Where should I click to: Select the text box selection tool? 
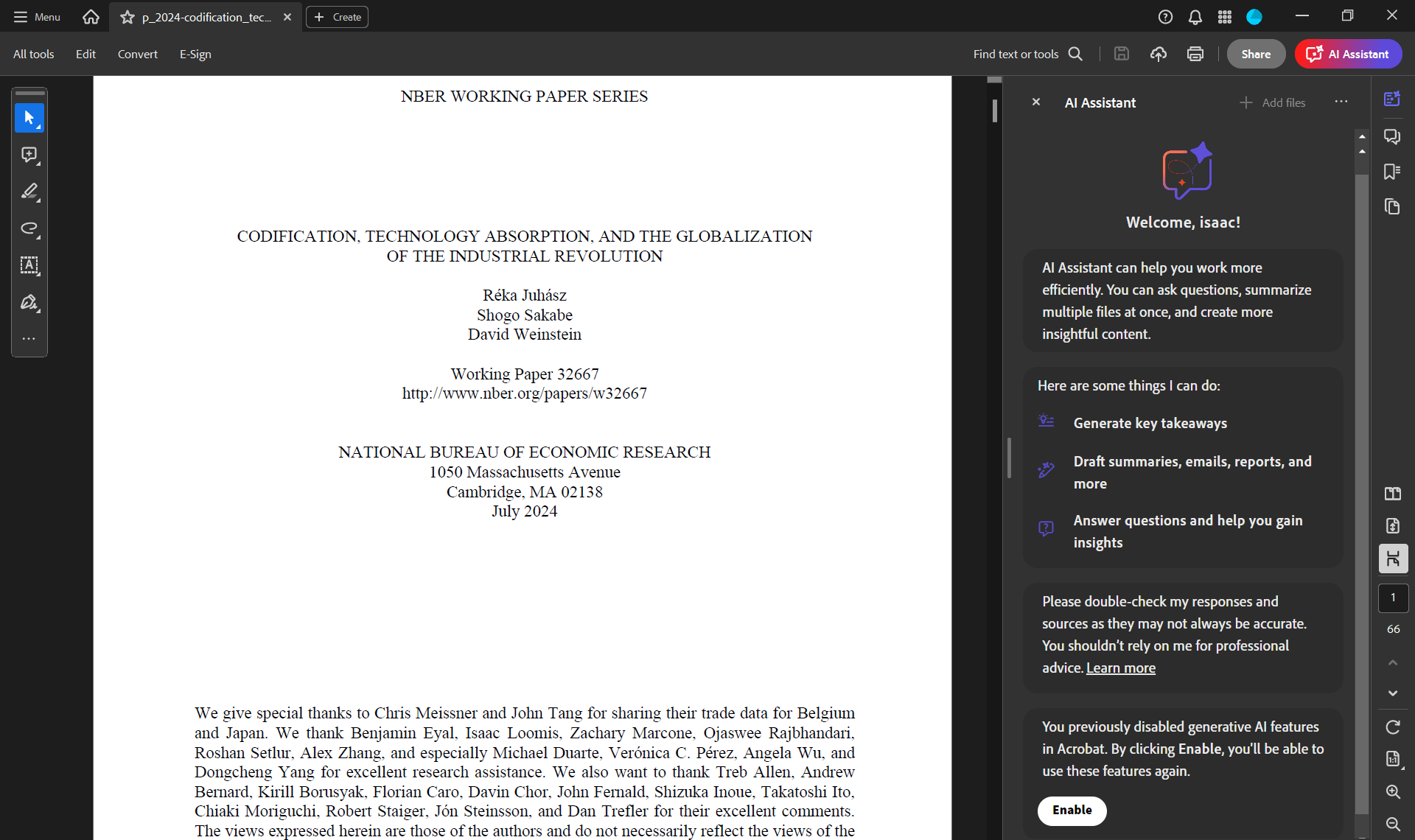pos(29,265)
